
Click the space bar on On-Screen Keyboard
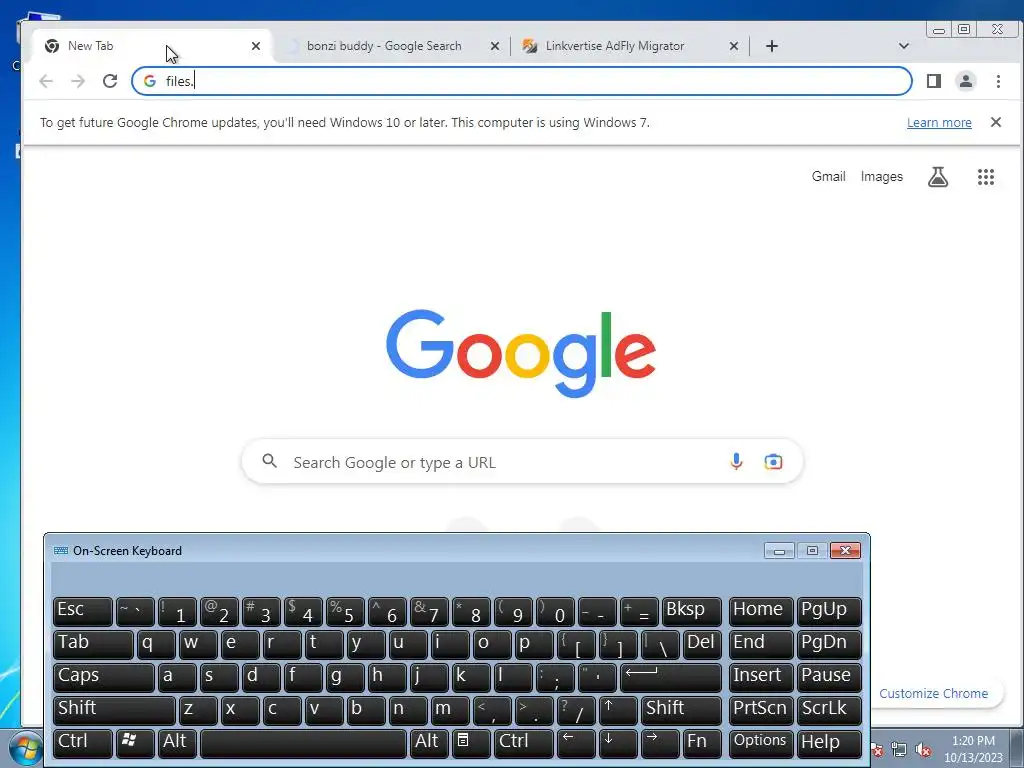(303, 743)
